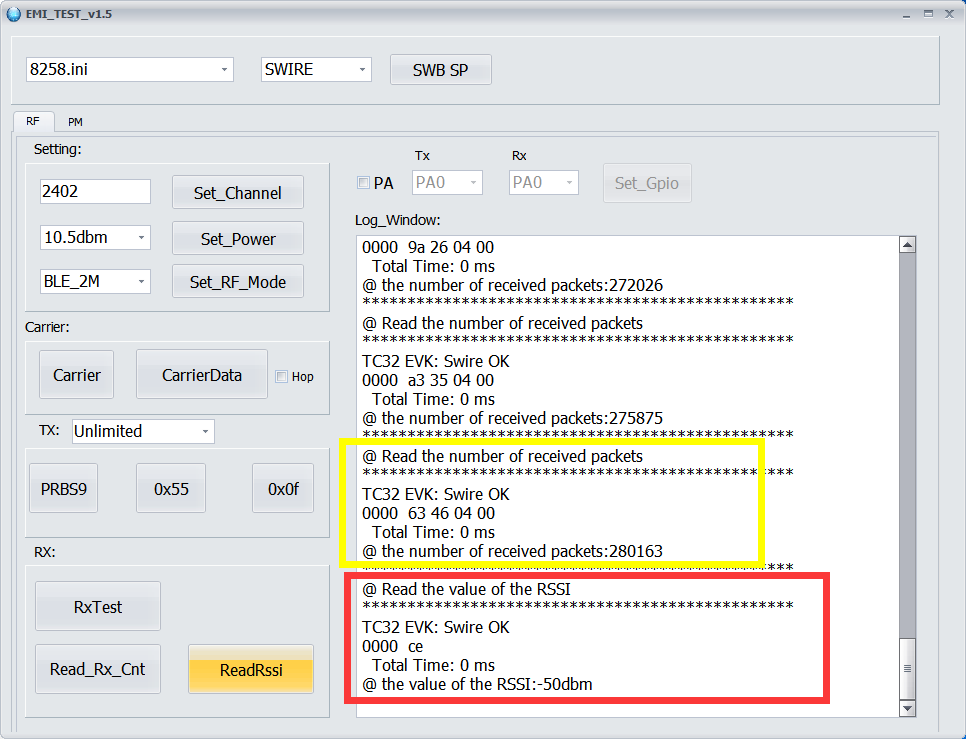Click the log window scrollbar thumb
Viewport: 966px width, 739px height.
907,668
